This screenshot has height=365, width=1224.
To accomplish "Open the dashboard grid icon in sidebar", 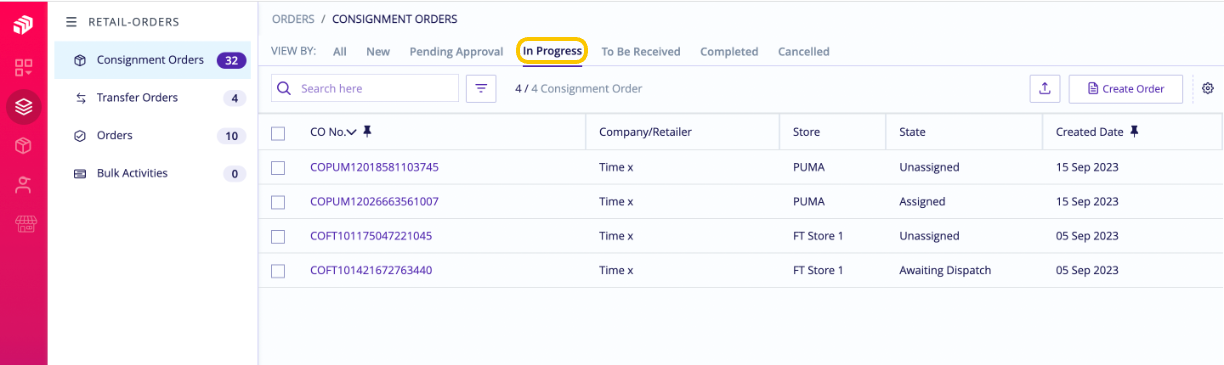I will click(23, 68).
